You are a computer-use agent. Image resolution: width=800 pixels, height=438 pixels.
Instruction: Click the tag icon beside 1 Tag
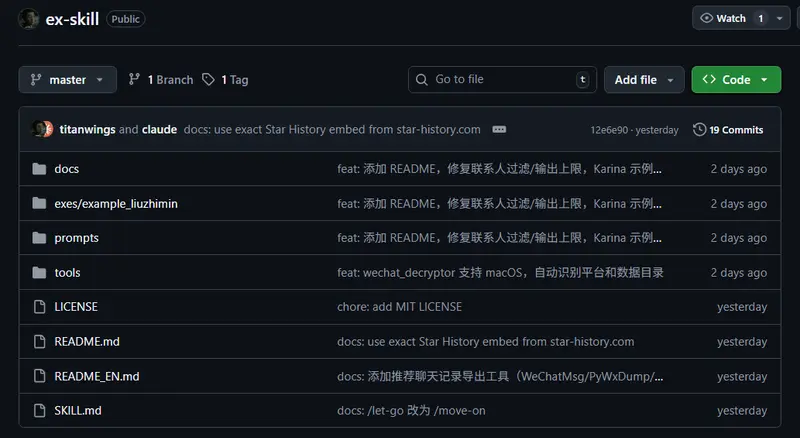coord(208,80)
